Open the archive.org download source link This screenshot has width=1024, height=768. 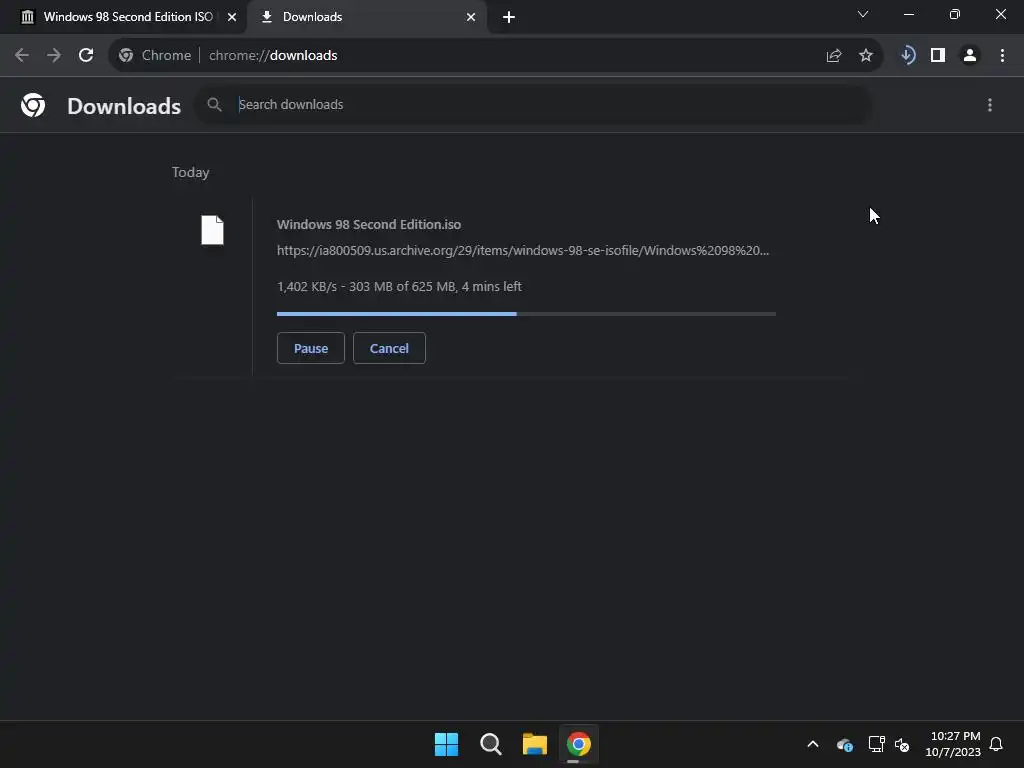[x=523, y=251]
